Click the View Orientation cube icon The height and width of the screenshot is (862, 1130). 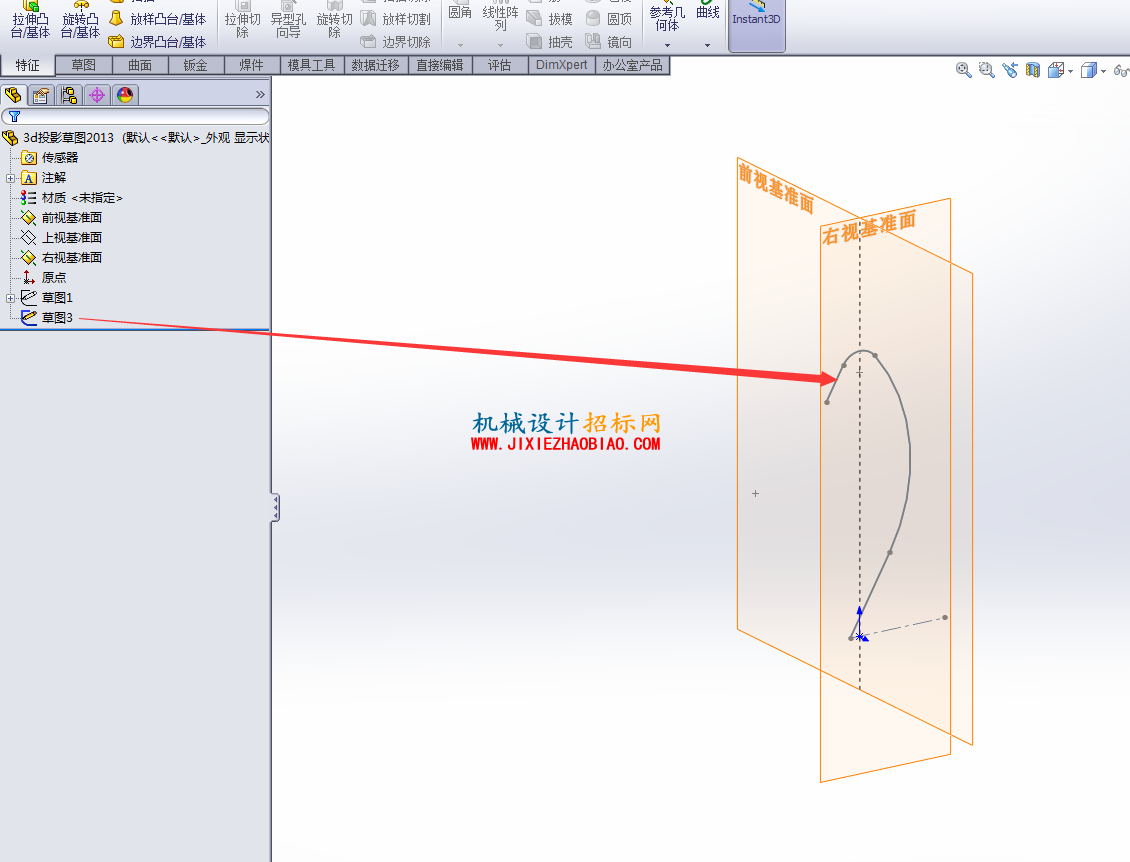pos(1056,70)
